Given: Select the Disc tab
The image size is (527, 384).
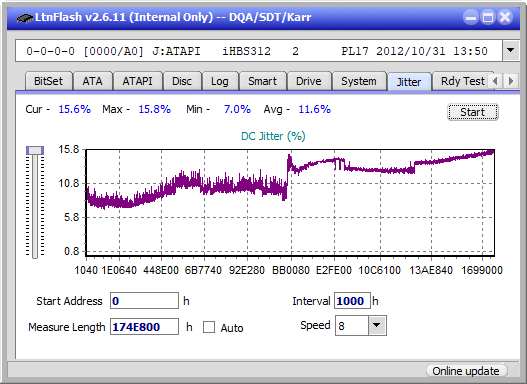Looking at the screenshot, I should 182,81.
